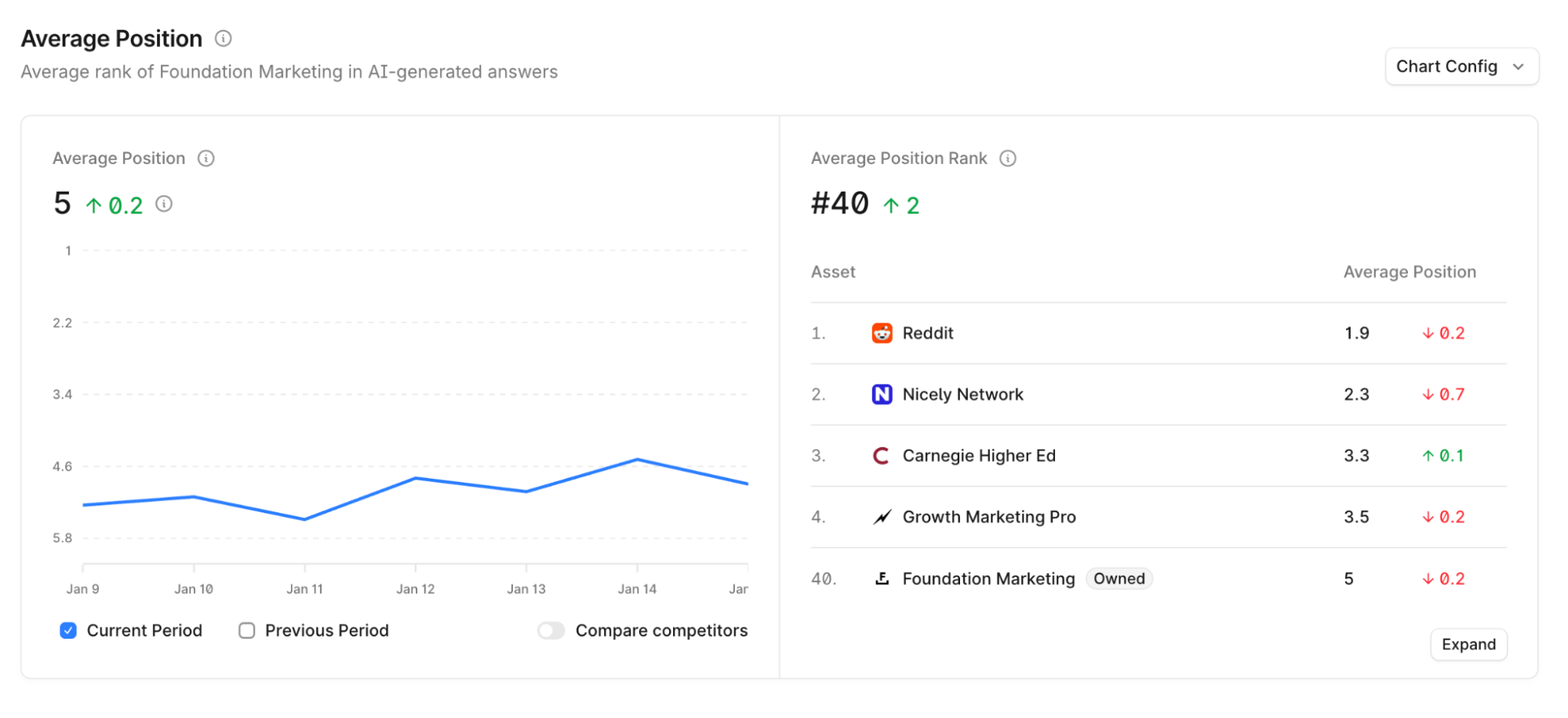Click info icon beside Average Position heading
This screenshot has width=1568, height=718.
tap(224, 38)
